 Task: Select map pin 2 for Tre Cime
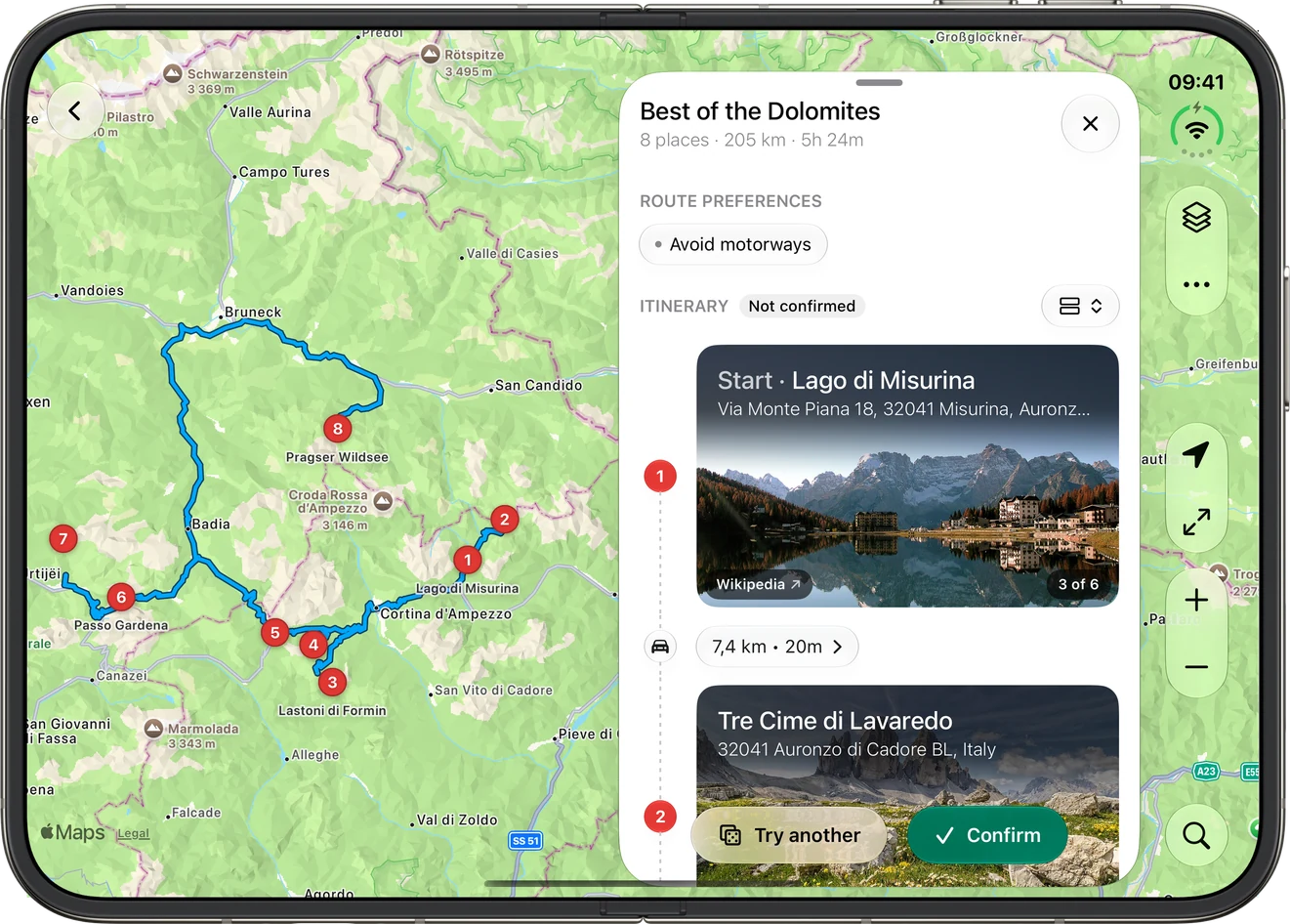[x=504, y=519]
